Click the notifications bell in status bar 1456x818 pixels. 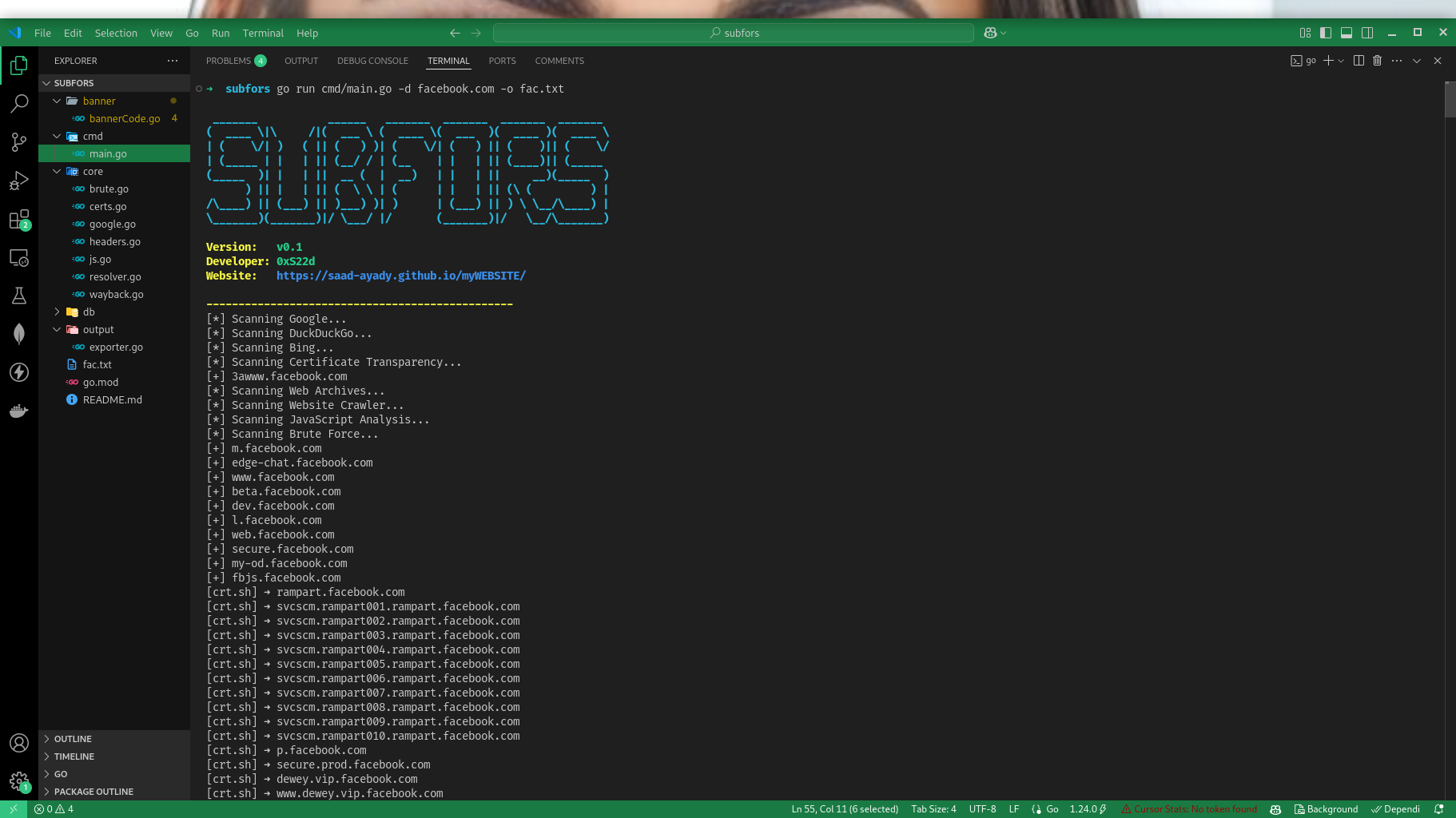1438,809
